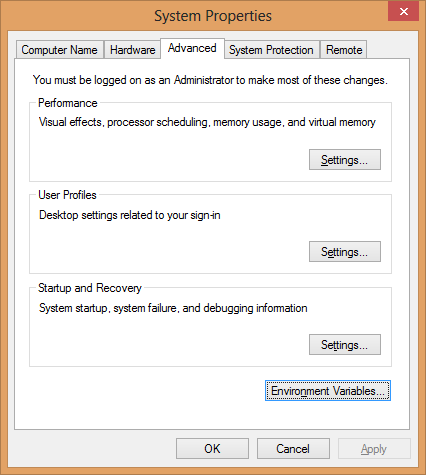Open Startup and Recovery Settings button

pyautogui.click(x=345, y=345)
